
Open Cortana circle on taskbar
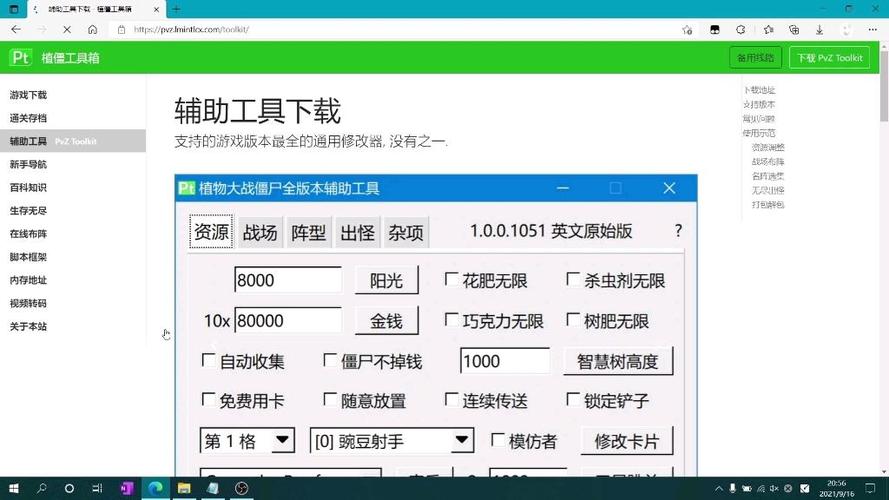[x=69, y=488]
